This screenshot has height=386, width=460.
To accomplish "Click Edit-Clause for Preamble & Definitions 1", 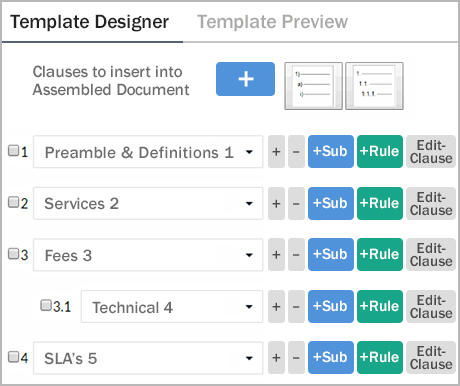I will tap(431, 151).
